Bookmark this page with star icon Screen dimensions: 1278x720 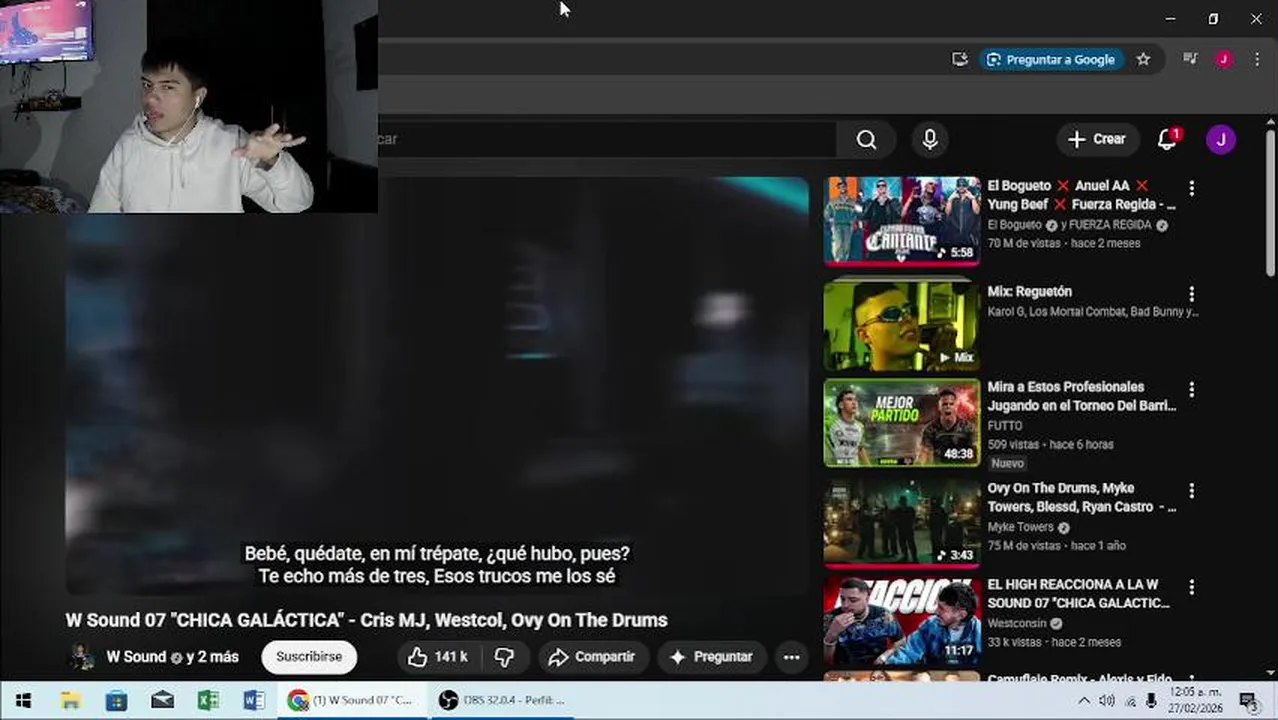[1143, 60]
